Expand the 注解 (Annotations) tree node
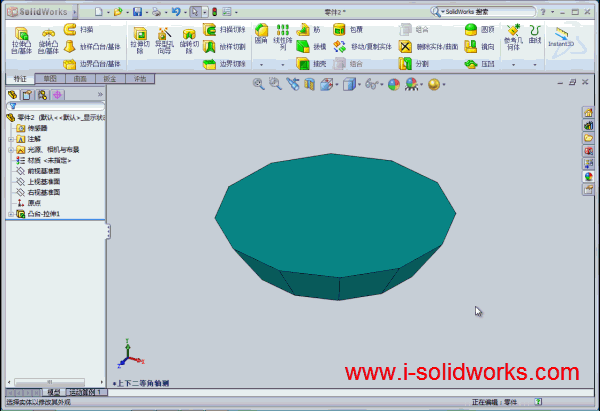 (x=11, y=139)
